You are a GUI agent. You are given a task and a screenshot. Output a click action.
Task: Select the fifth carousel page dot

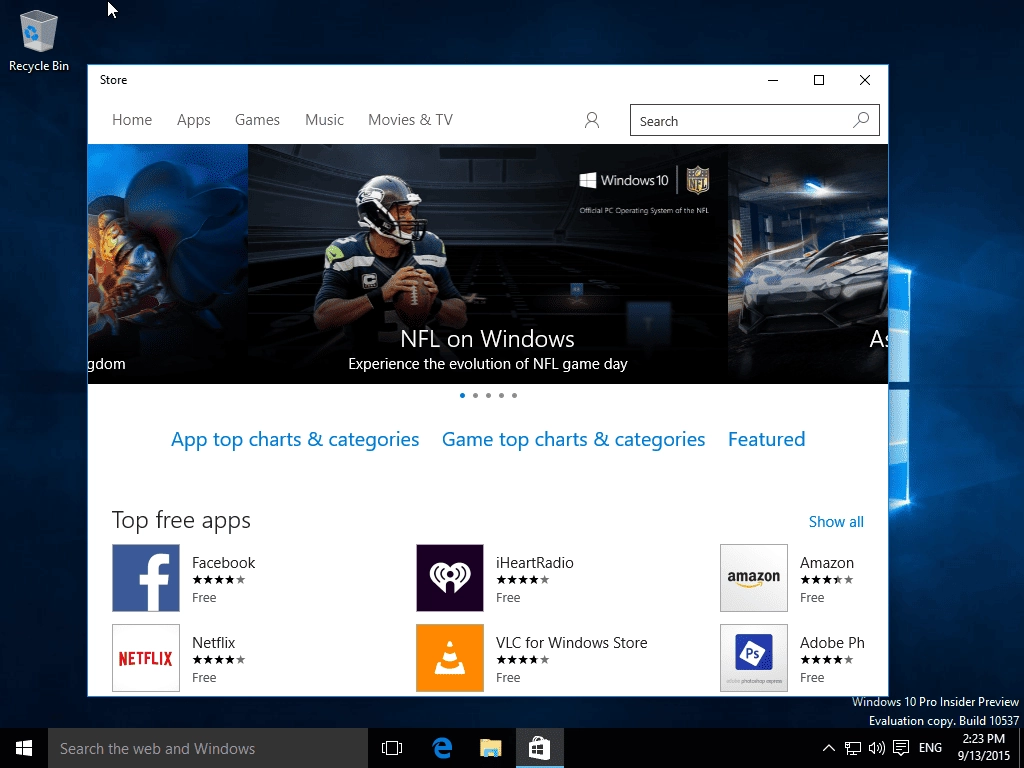(x=515, y=396)
